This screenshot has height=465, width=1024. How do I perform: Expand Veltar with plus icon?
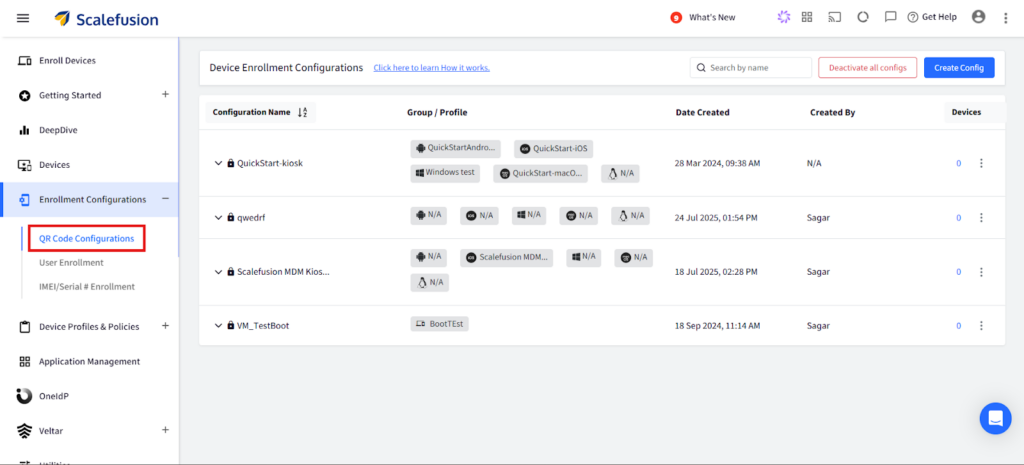click(165, 430)
